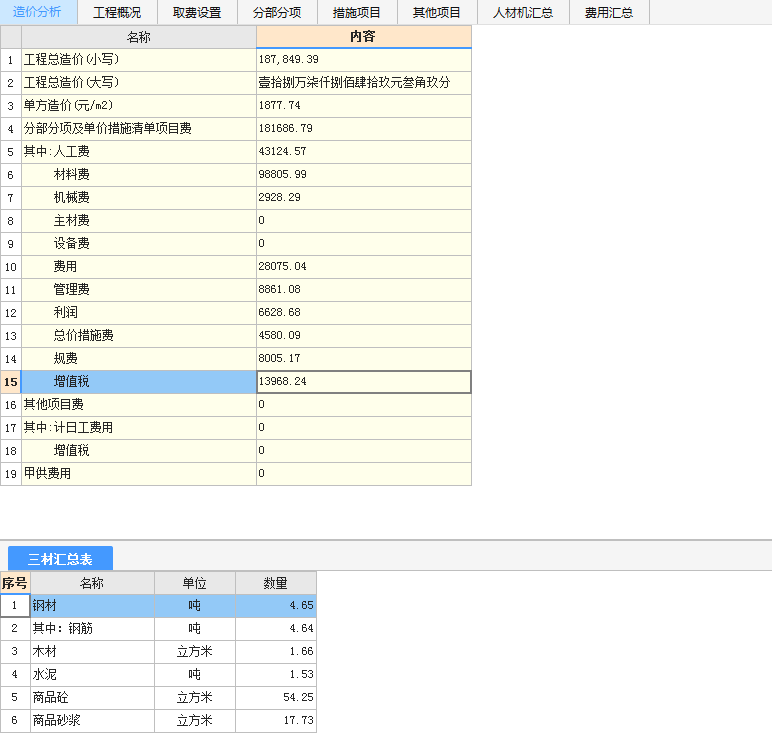This screenshot has width=772, height=752.
Task: Click the quantity 17.73 for 商品砂浆
Action: (276, 720)
